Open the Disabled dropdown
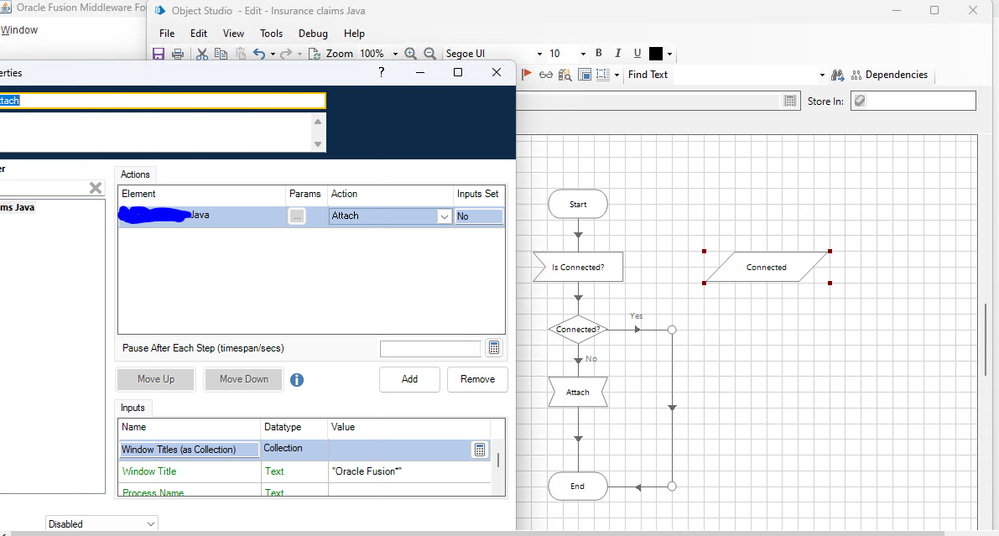Screen dimensions: 999x536 click(151, 524)
